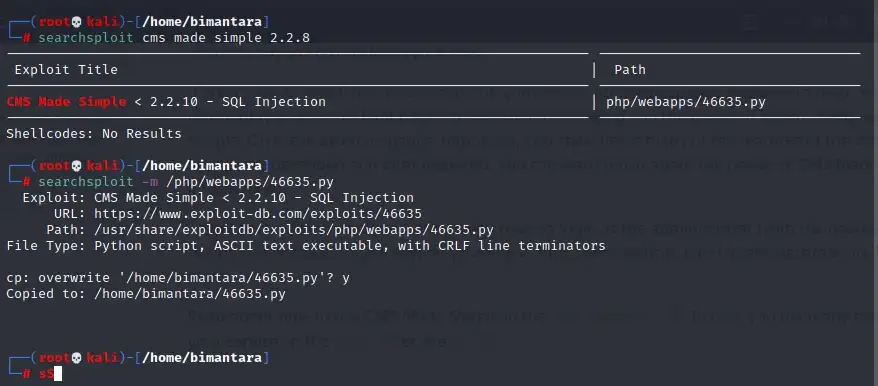Click the skull icon in the second prompt
Screen dimensions: 878x386
(x=77, y=166)
